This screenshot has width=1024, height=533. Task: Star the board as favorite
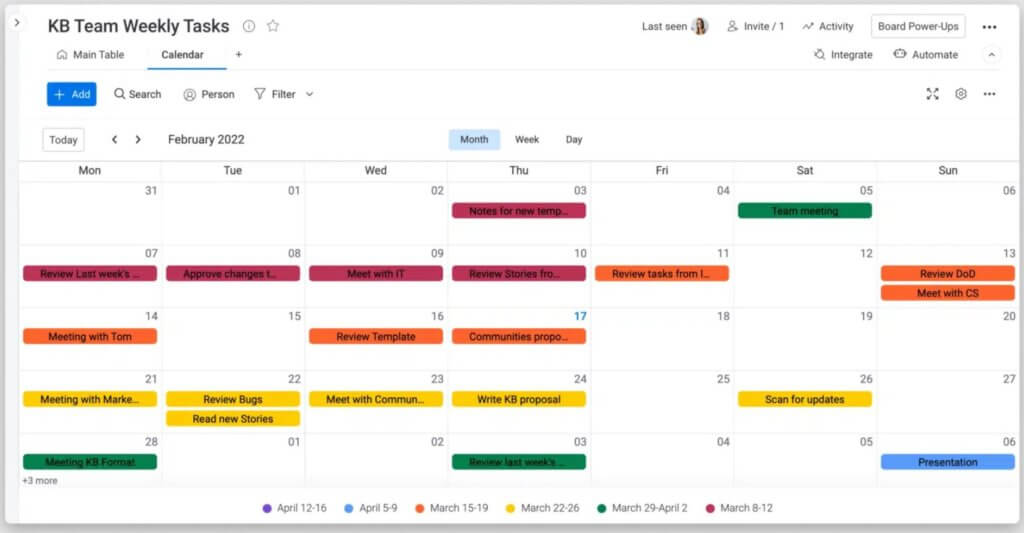(273, 26)
